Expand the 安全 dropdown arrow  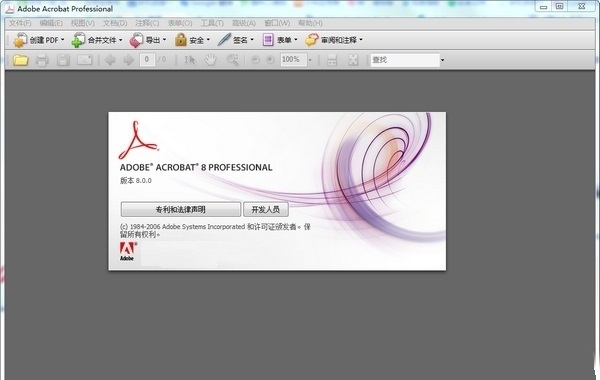tap(209, 39)
